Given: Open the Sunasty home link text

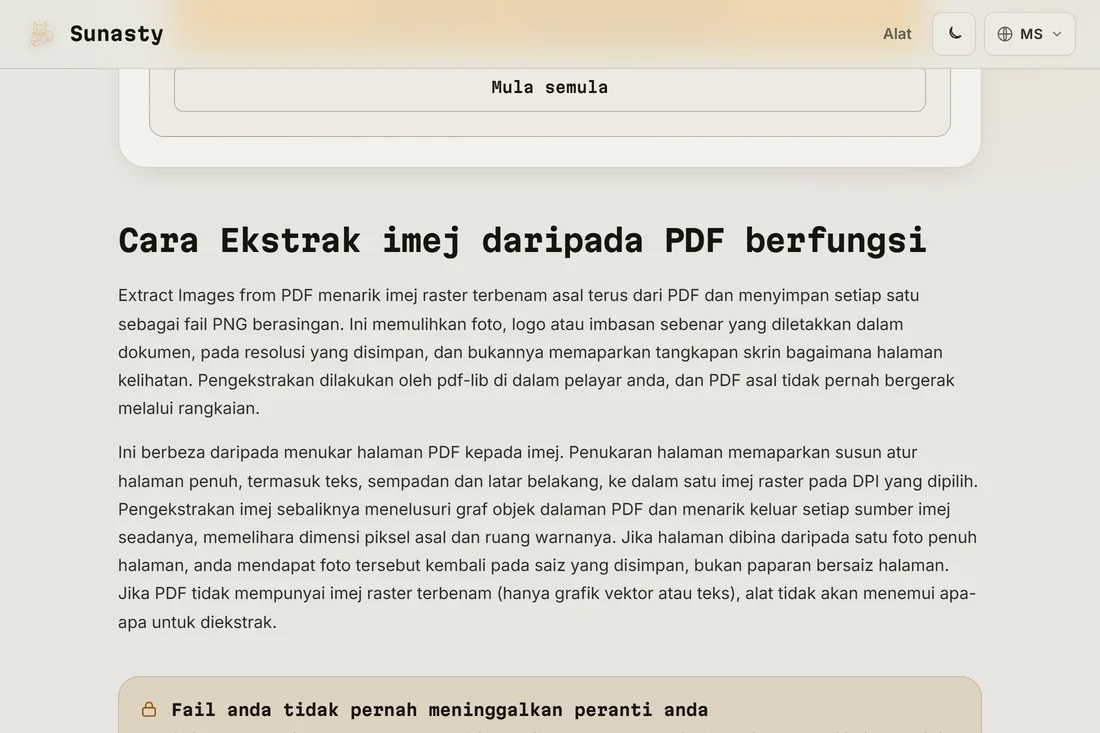Looking at the screenshot, I should pyautogui.click(x=116, y=34).
